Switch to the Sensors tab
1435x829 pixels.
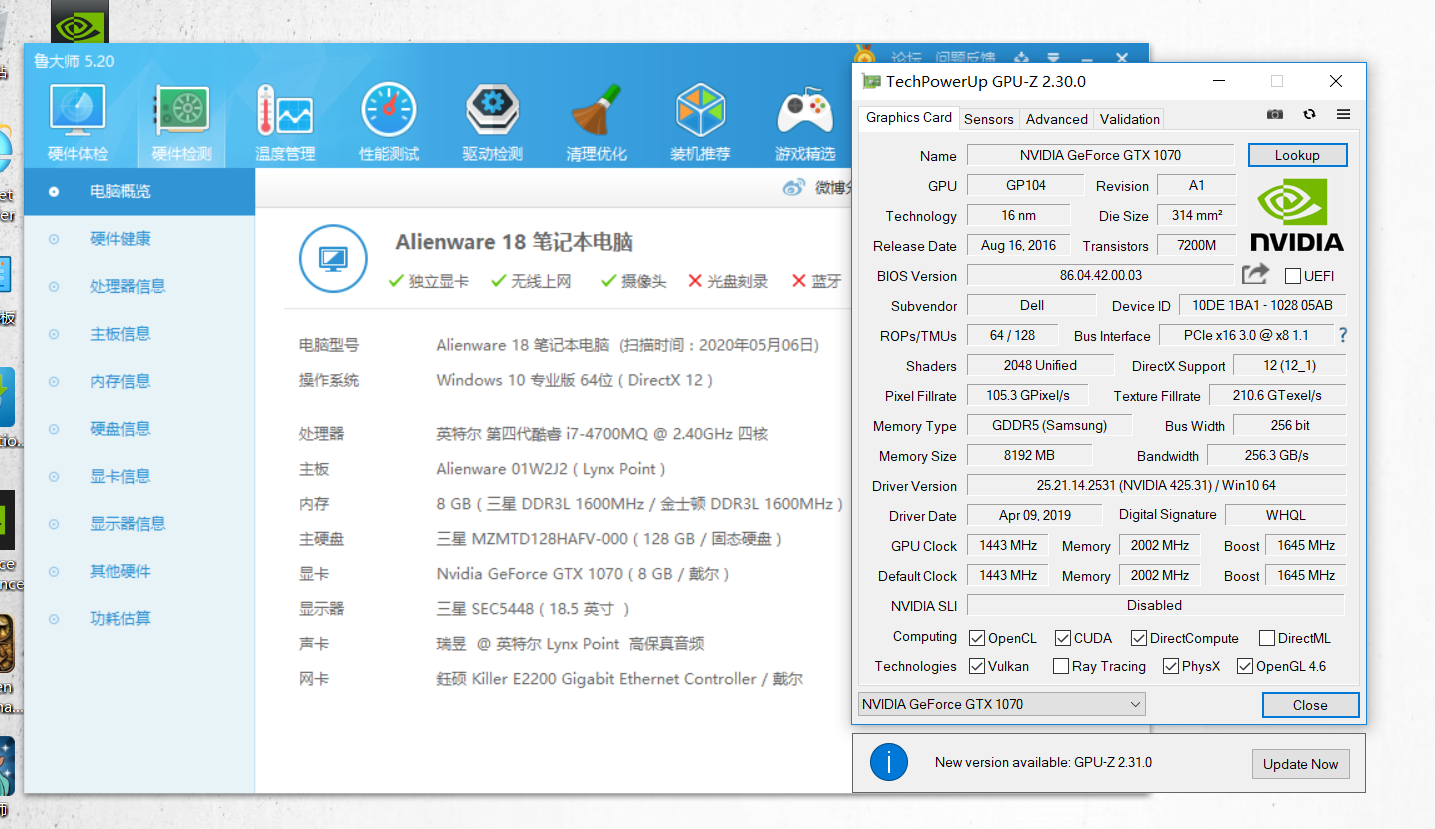pyautogui.click(x=989, y=119)
